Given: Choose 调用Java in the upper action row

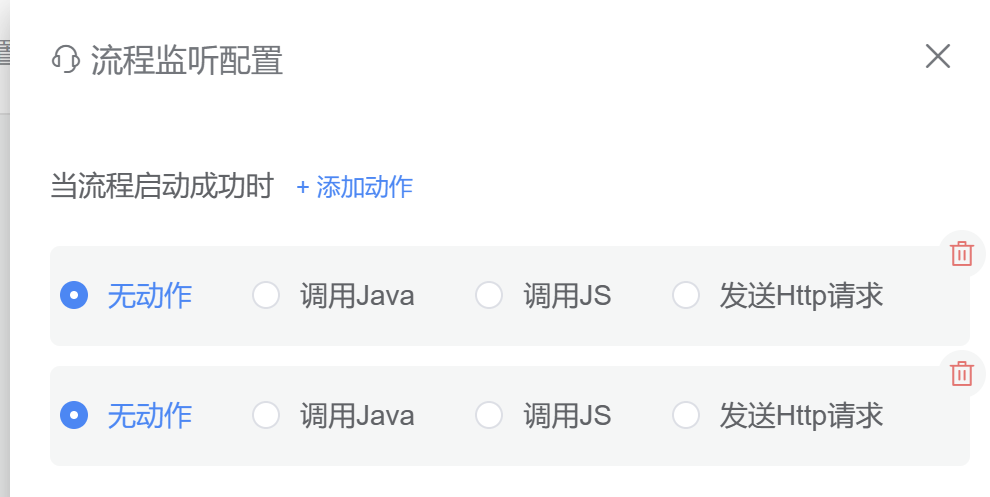Looking at the screenshot, I should pyautogui.click(x=266, y=295).
